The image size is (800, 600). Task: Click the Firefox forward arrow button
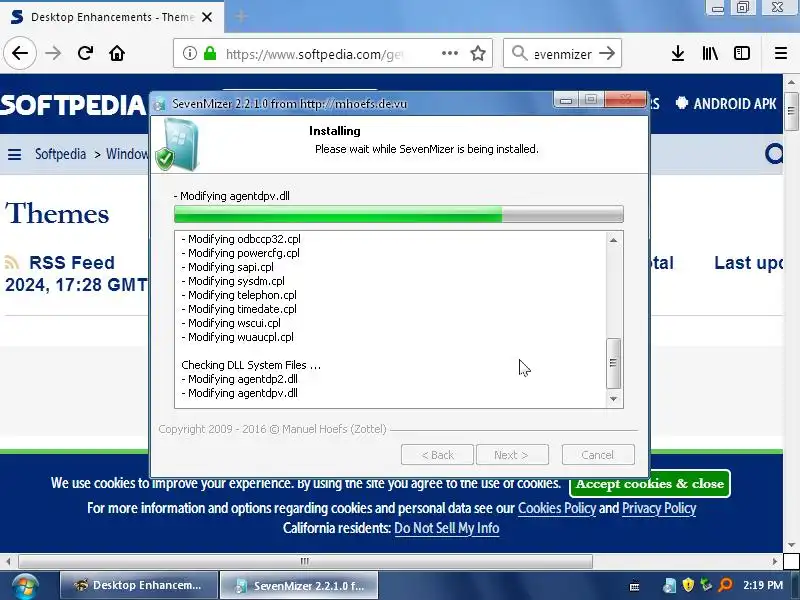click(53, 53)
